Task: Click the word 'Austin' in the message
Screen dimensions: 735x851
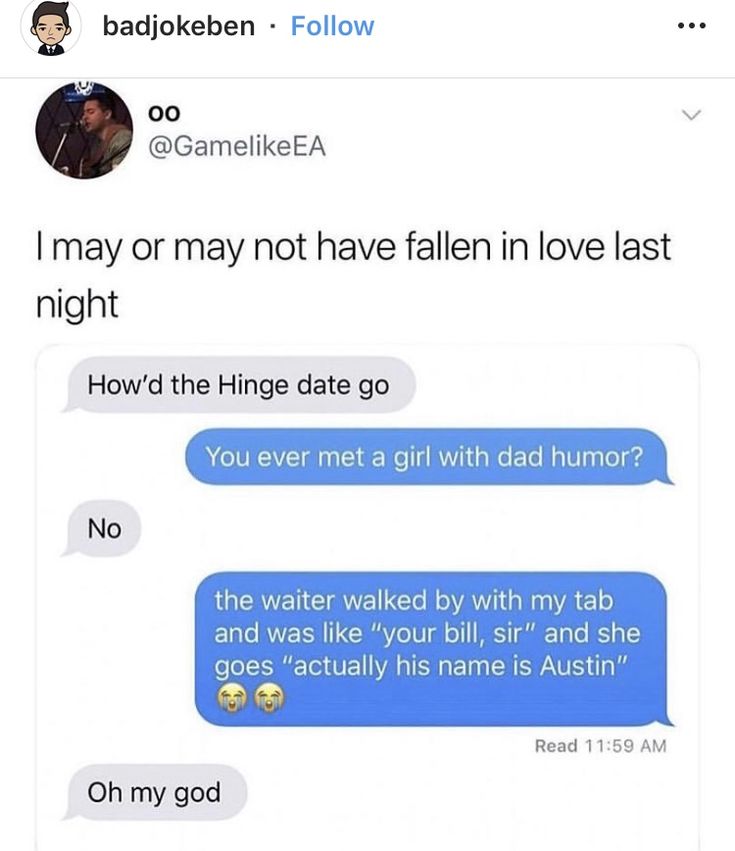Action: (579, 665)
